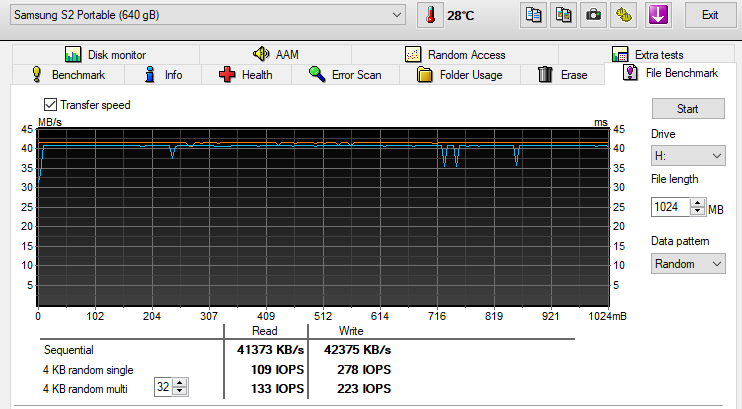The height and width of the screenshot is (409, 742).
Task: Start the file benchmark
Action: coord(688,108)
